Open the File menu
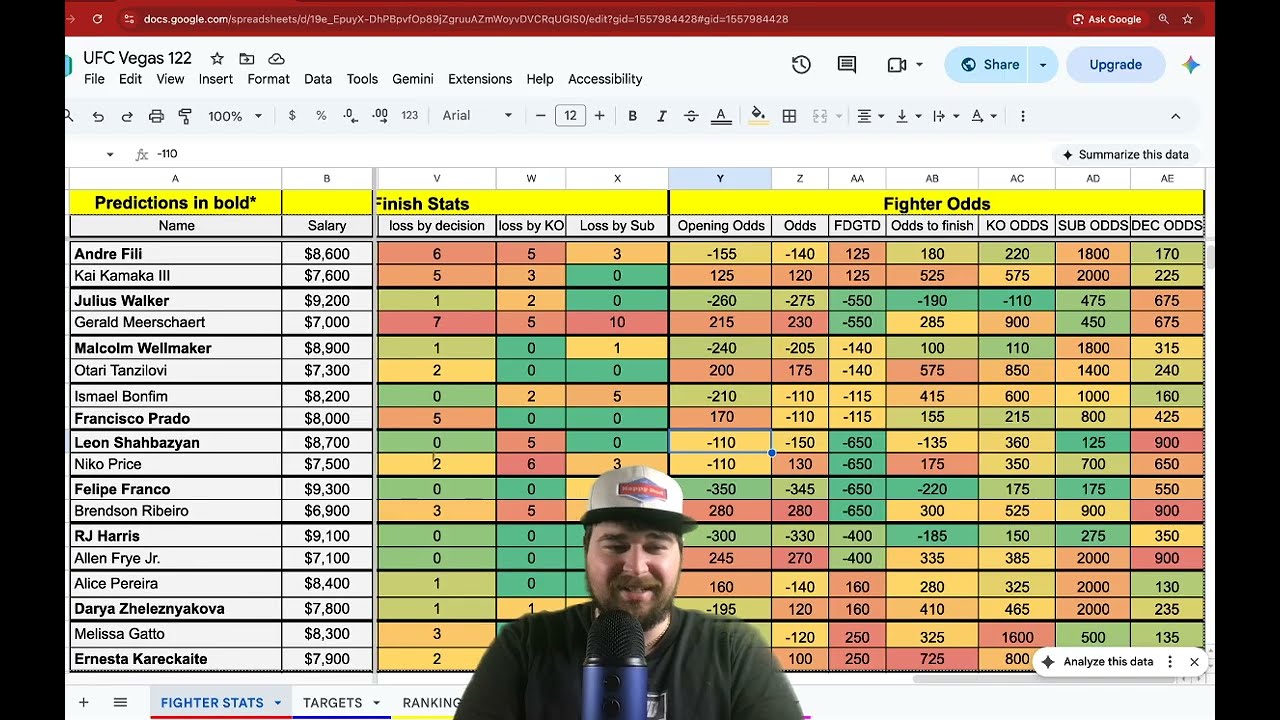Viewport: 1280px width, 720px height. [94, 79]
